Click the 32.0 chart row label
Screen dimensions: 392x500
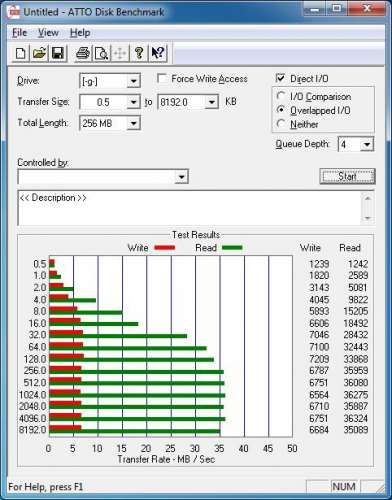point(37,335)
